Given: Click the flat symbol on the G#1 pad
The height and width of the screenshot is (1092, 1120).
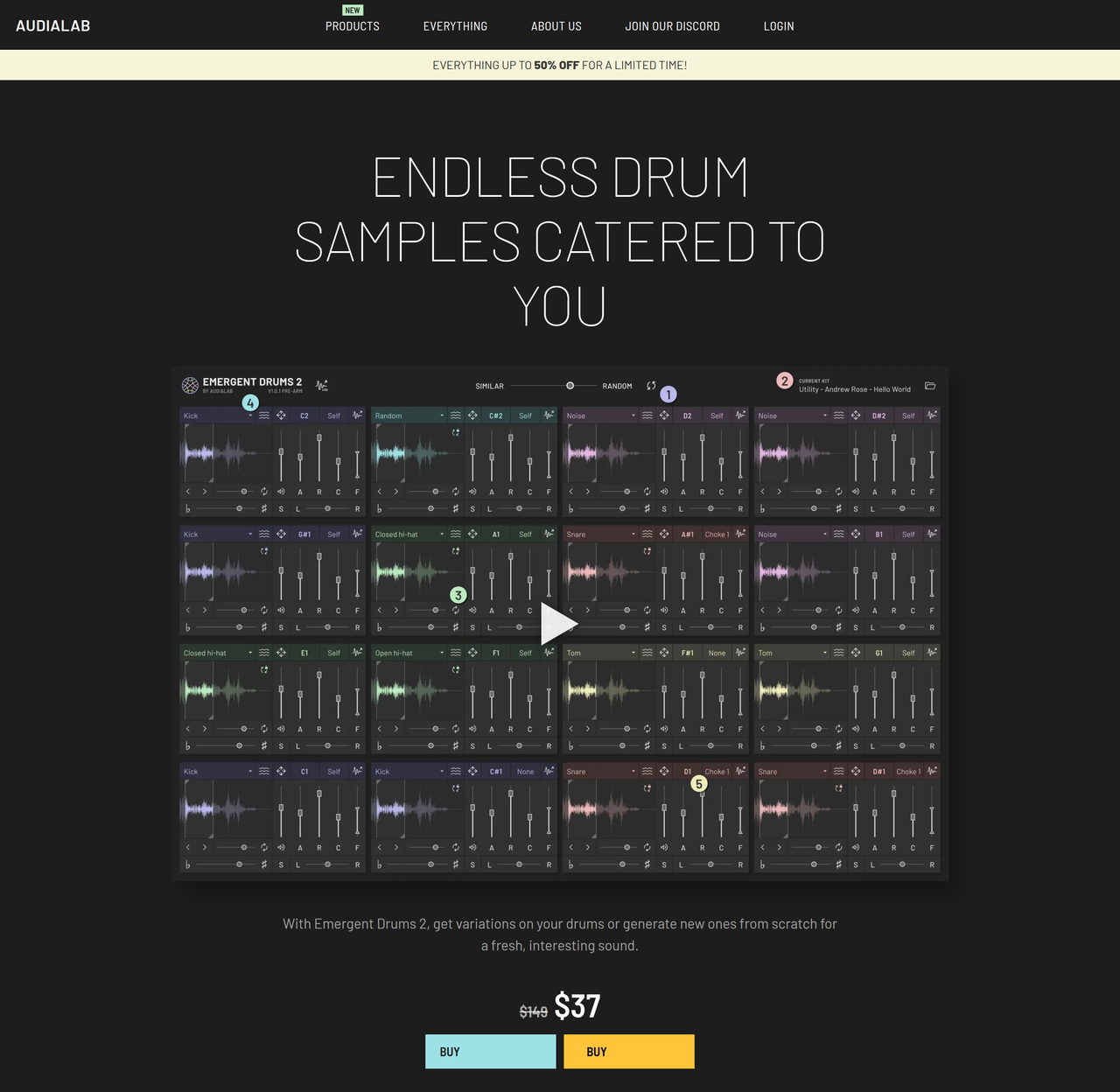Looking at the screenshot, I should [x=187, y=627].
